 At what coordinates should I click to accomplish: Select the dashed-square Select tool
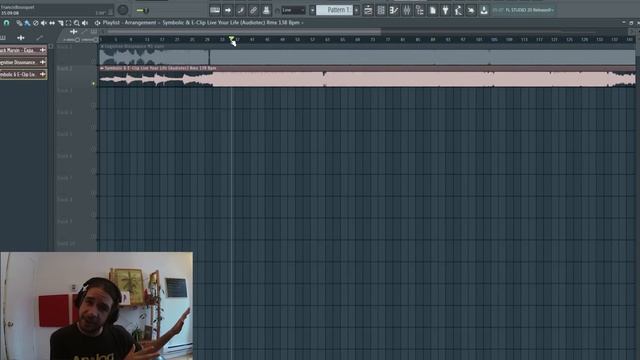coord(68,23)
